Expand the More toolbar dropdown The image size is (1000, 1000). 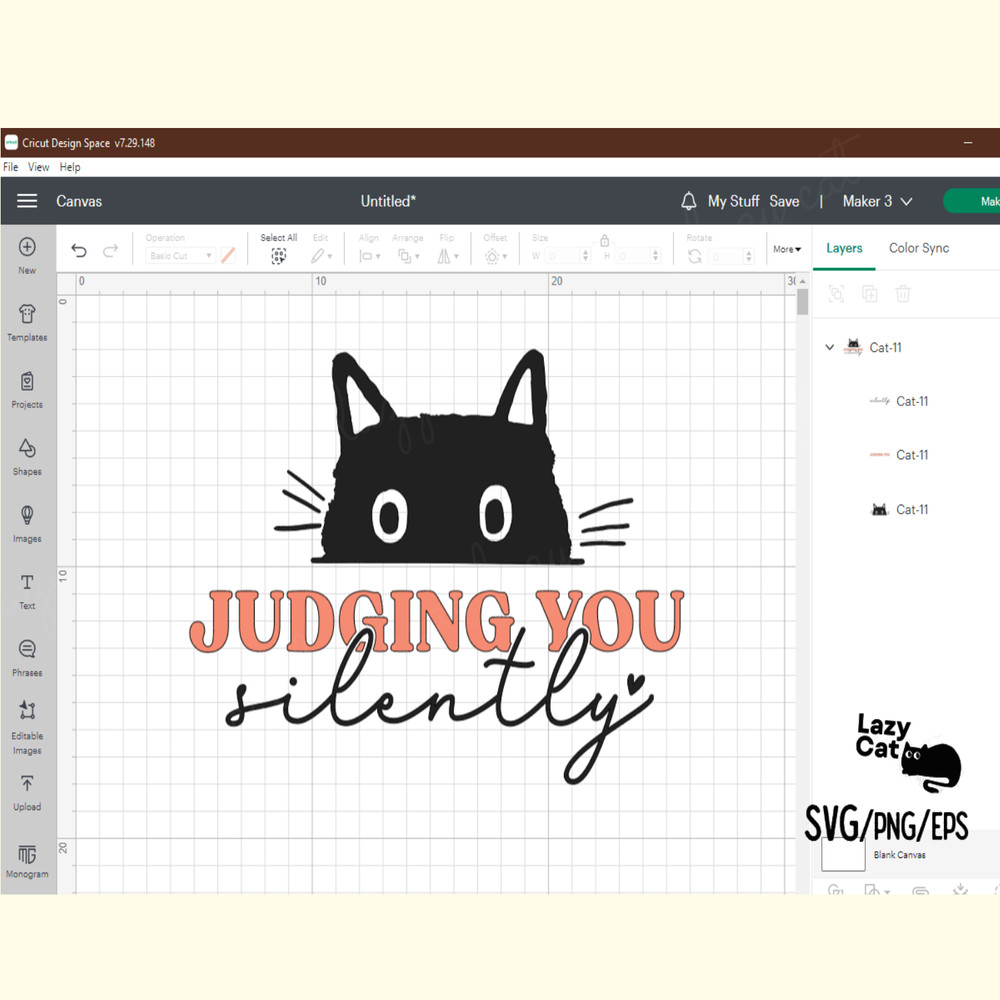click(787, 249)
